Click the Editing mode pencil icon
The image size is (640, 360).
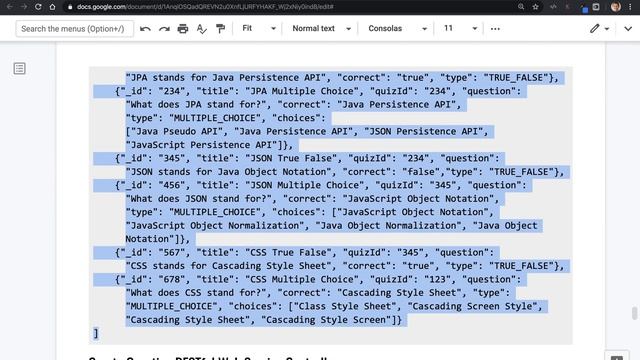(594, 28)
